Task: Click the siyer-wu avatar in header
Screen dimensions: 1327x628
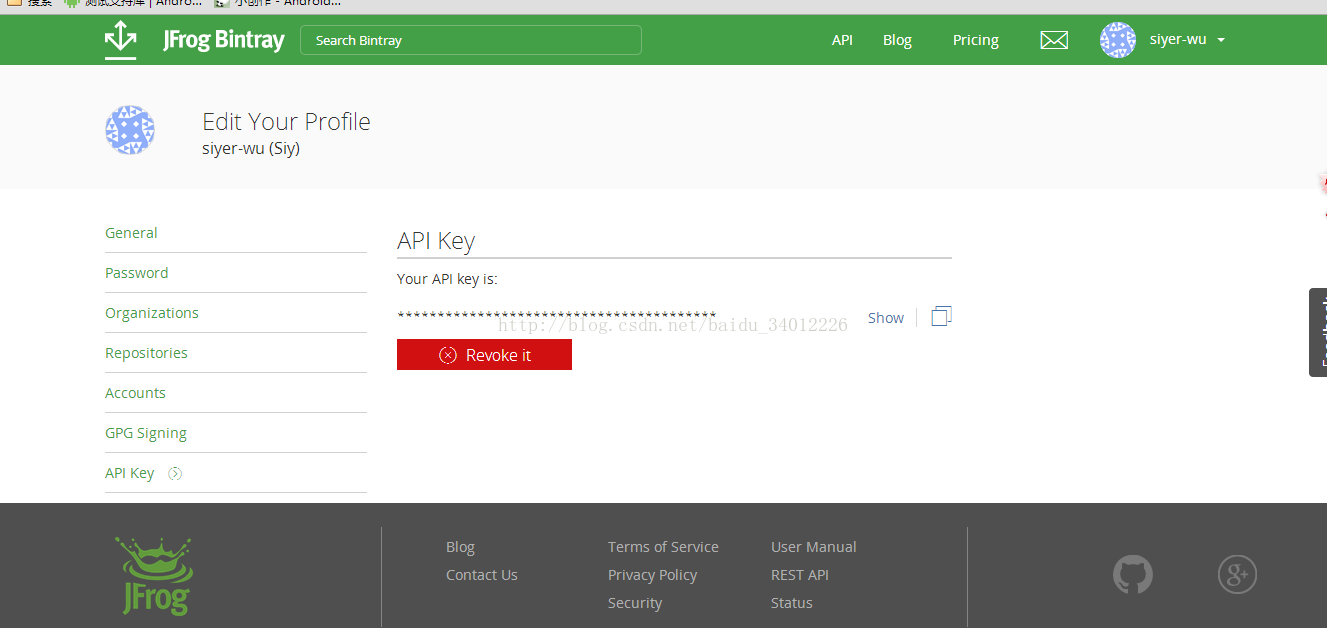Action: (x=1118, y=40)
